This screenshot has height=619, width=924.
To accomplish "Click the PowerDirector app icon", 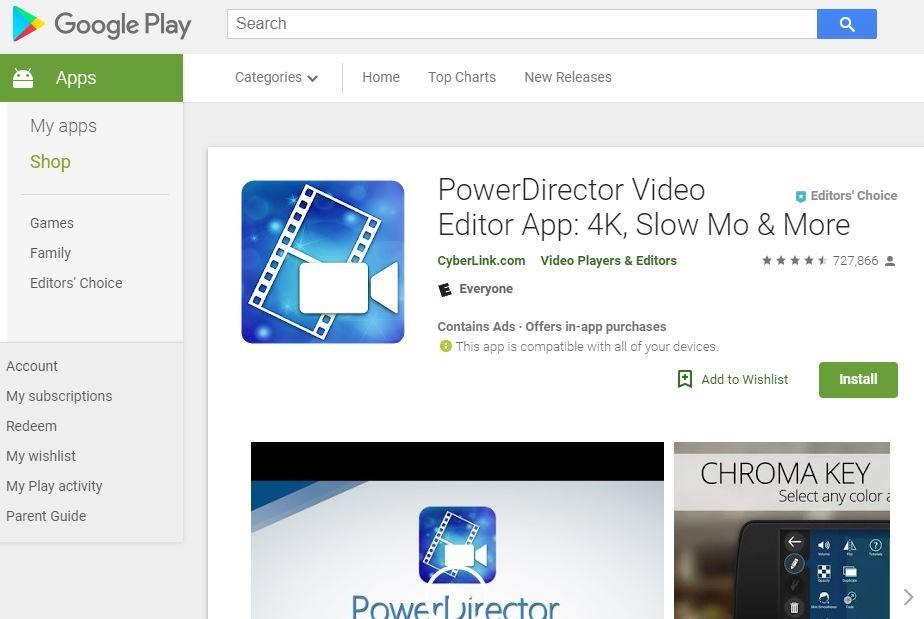I will point(322,260).
